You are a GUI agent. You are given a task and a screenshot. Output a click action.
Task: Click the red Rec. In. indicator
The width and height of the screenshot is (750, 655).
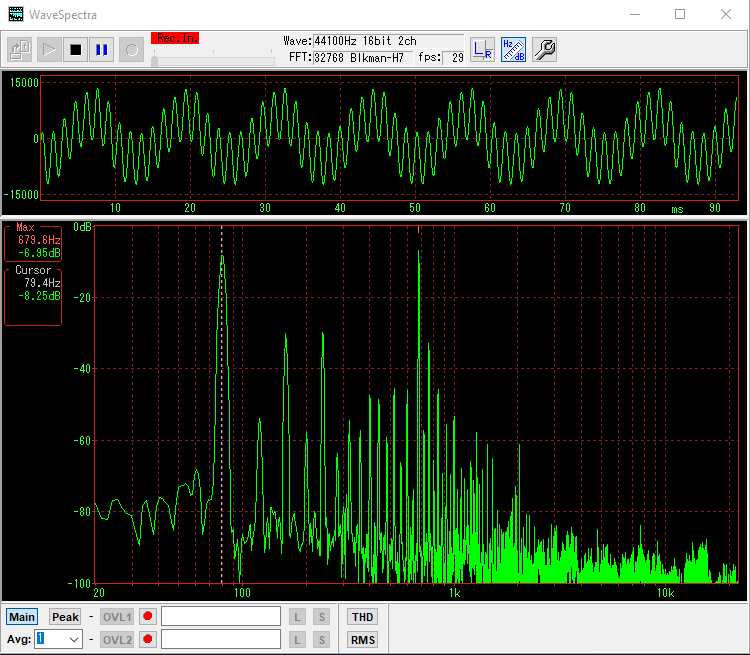[175, 38]
